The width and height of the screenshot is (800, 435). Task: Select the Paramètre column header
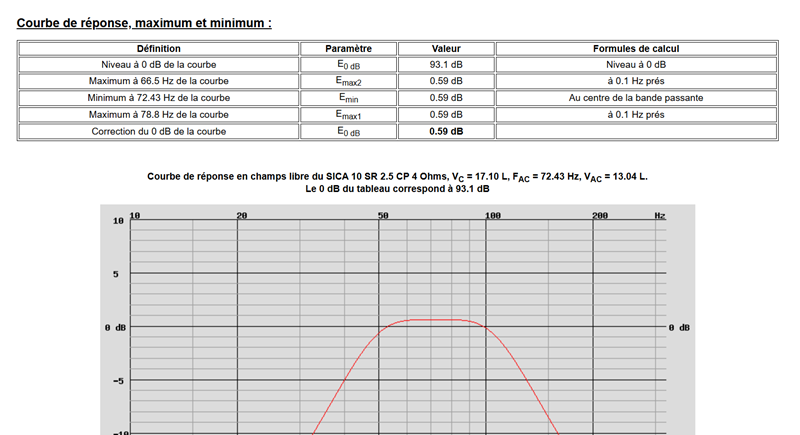348,48
